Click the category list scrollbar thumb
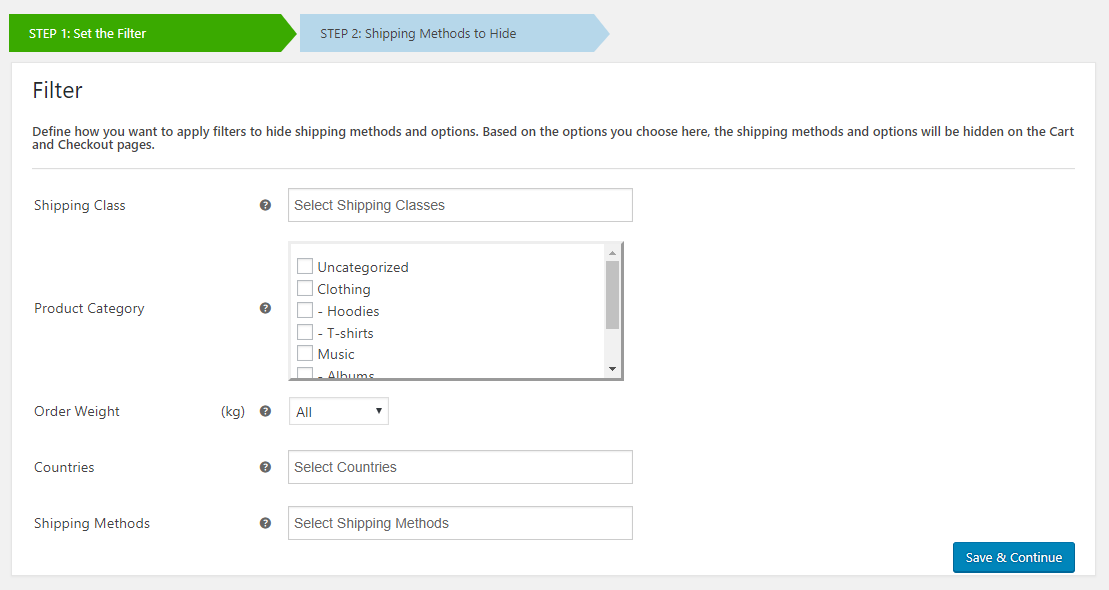The image size is (1109, 590). coord(612,295)
